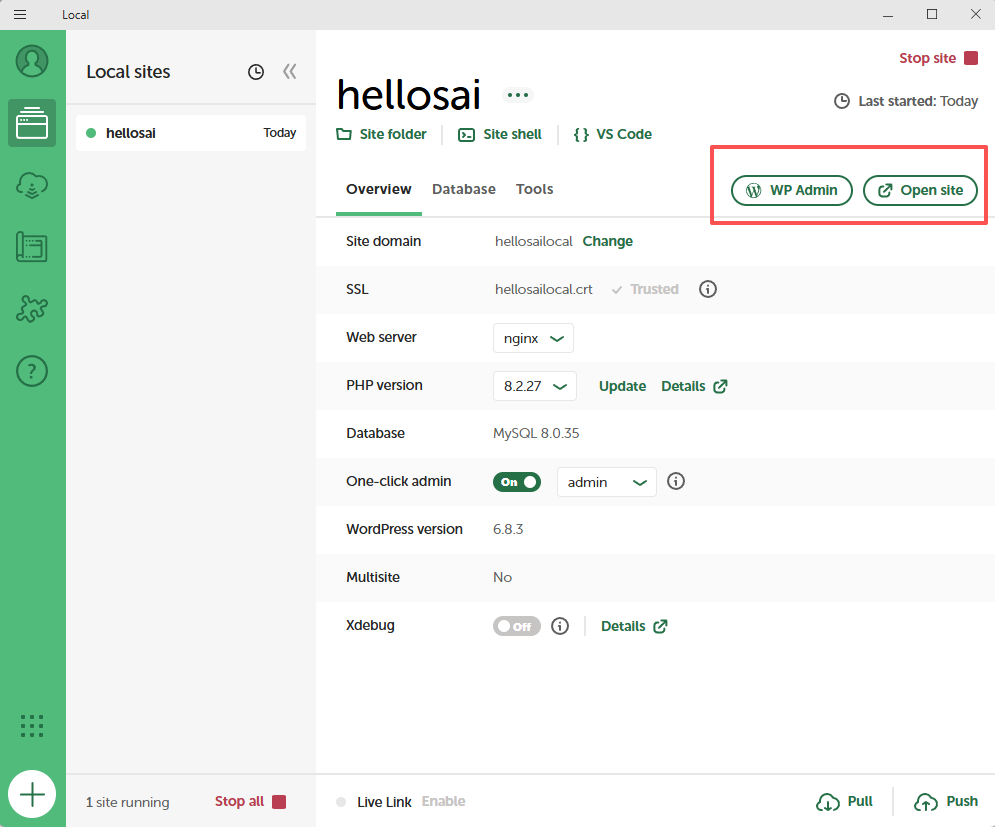Click the recent sites clock icon
This screenshot has height=827, width=995.
(x=256, y=72)
